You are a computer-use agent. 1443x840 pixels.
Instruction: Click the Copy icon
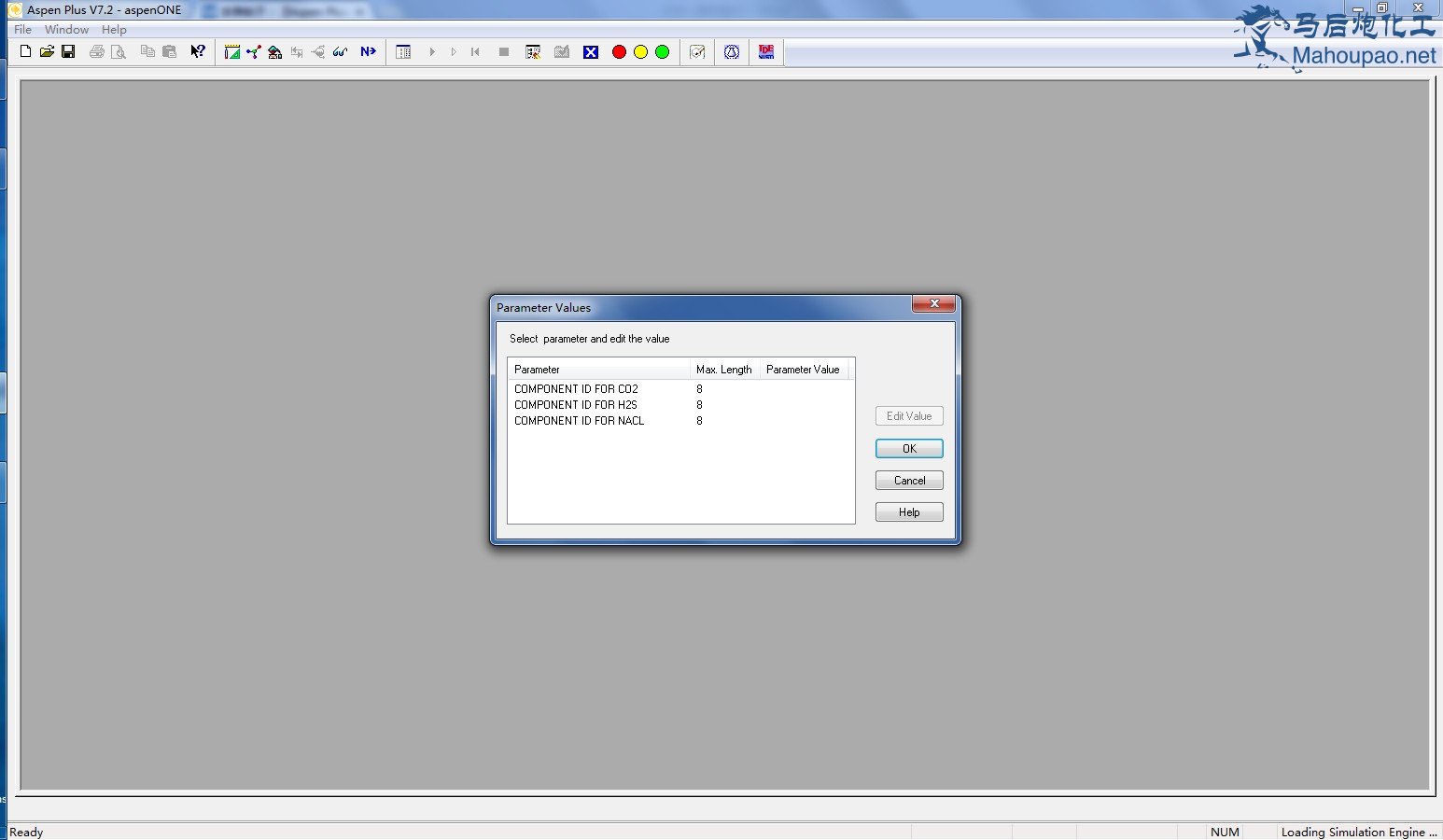tap(147, 51)
